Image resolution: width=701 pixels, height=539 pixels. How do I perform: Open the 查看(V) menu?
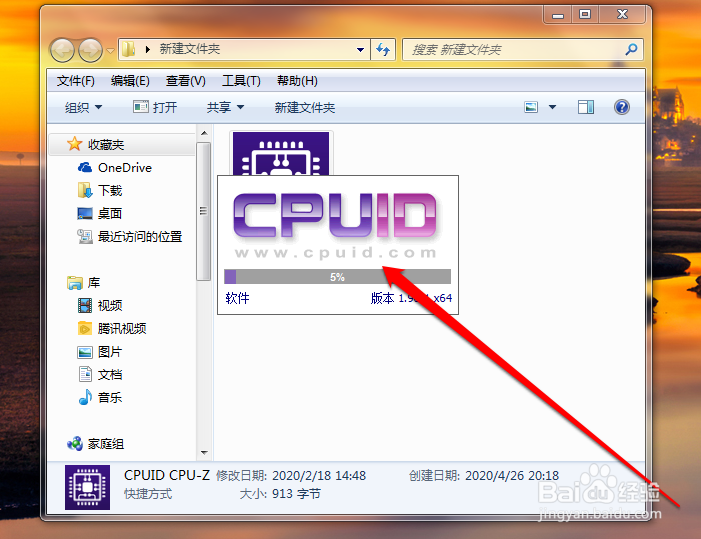[186, 81]
